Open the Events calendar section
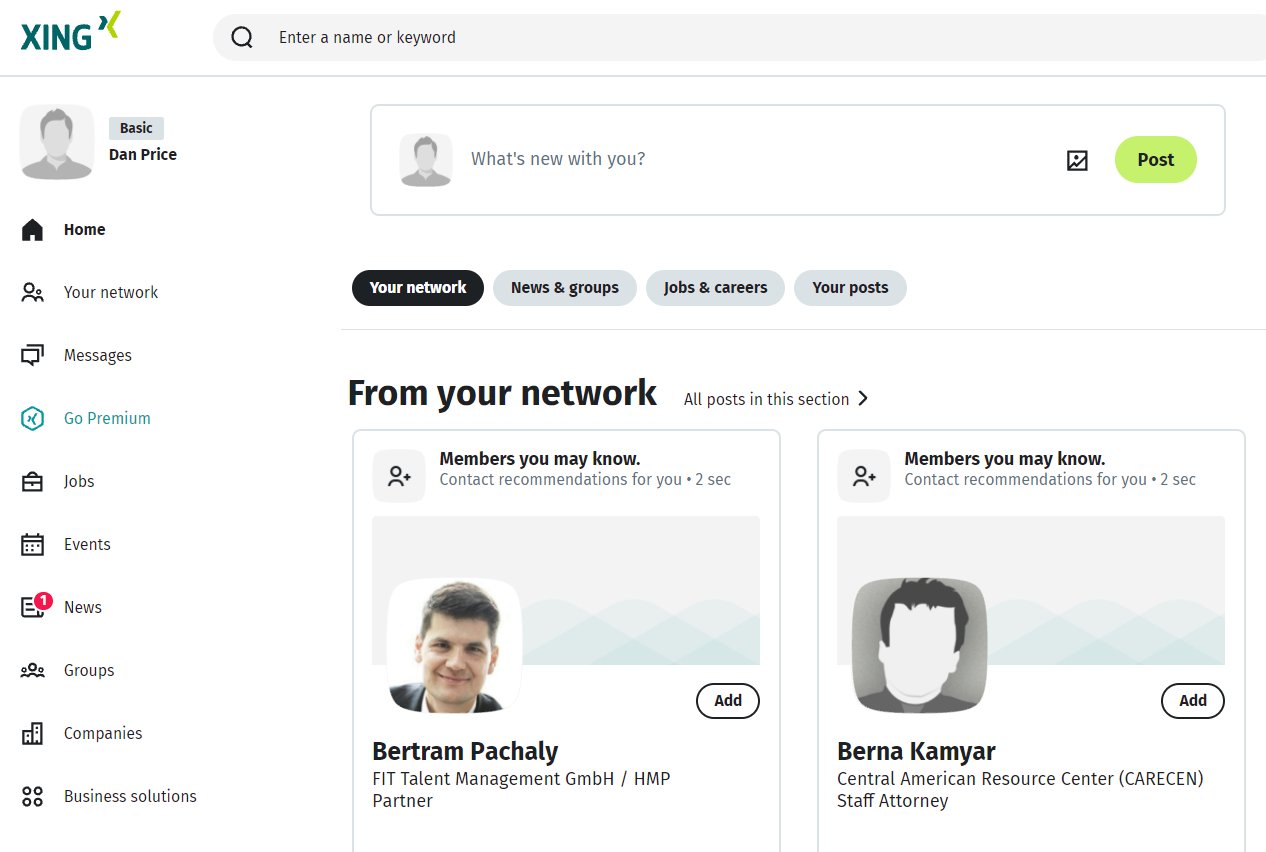This screenshot has height=852, width=1266. (x=87, y=544)
